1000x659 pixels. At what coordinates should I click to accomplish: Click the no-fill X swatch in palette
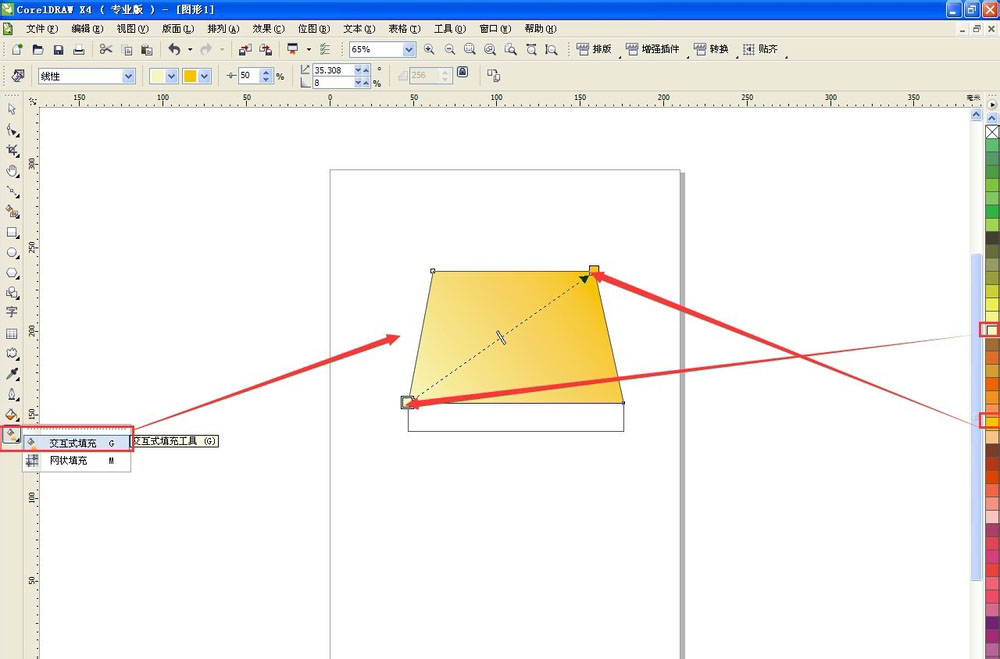(x=992, y=132)
